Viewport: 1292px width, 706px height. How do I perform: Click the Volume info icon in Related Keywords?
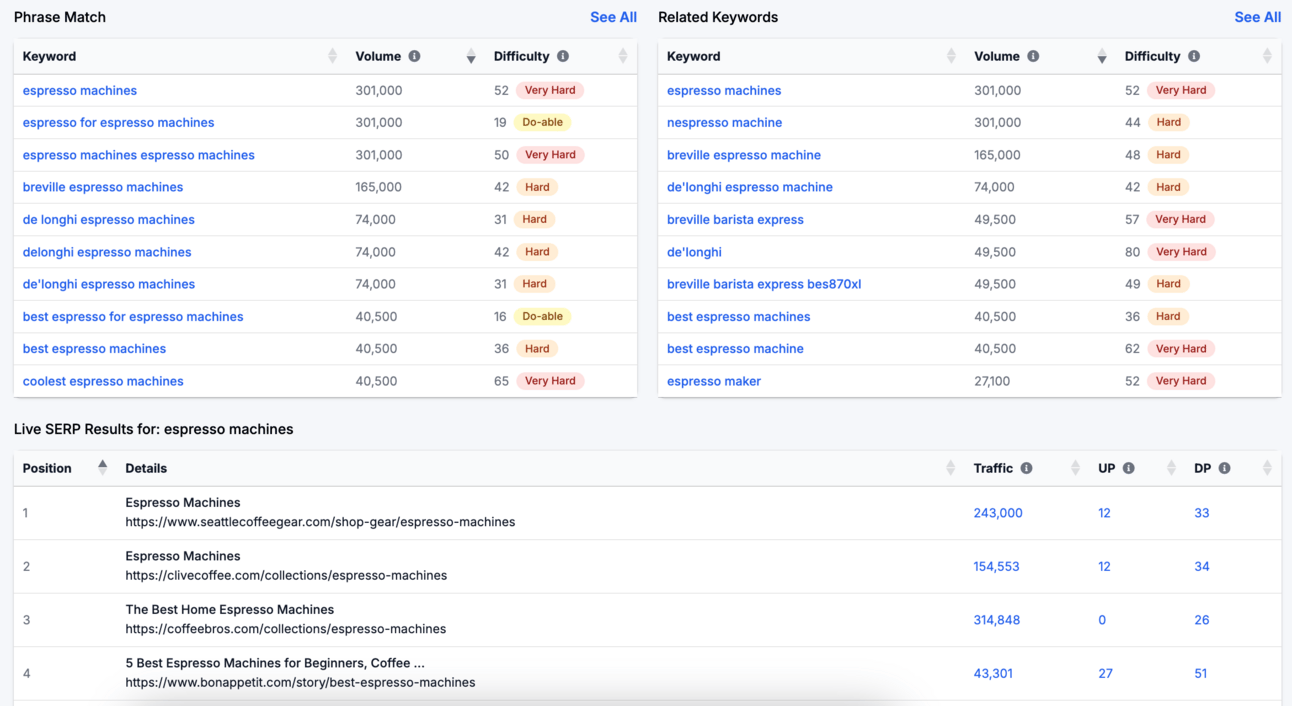(1033, 57)
